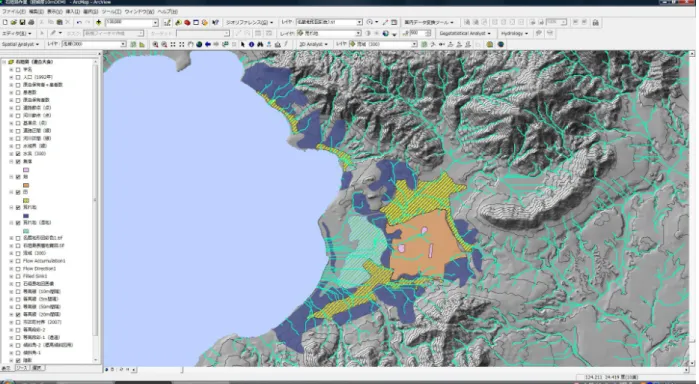Open the 挿入(I) menu
Image resolution: width=699 pixels, height=384 pixels.
(x=73, y=12)
